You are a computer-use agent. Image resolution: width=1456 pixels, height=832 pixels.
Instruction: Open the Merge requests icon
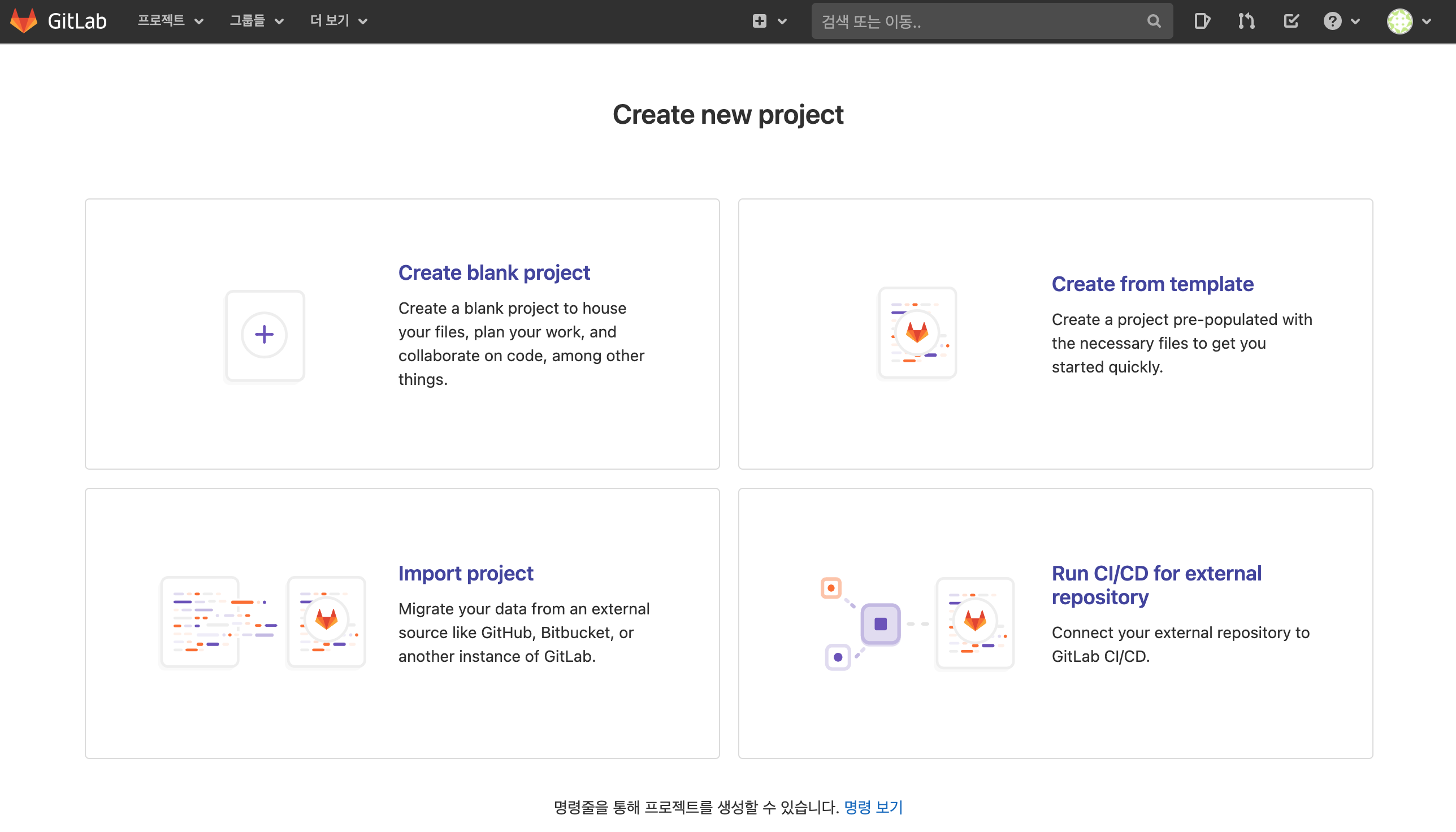(x=1246, y=21)
